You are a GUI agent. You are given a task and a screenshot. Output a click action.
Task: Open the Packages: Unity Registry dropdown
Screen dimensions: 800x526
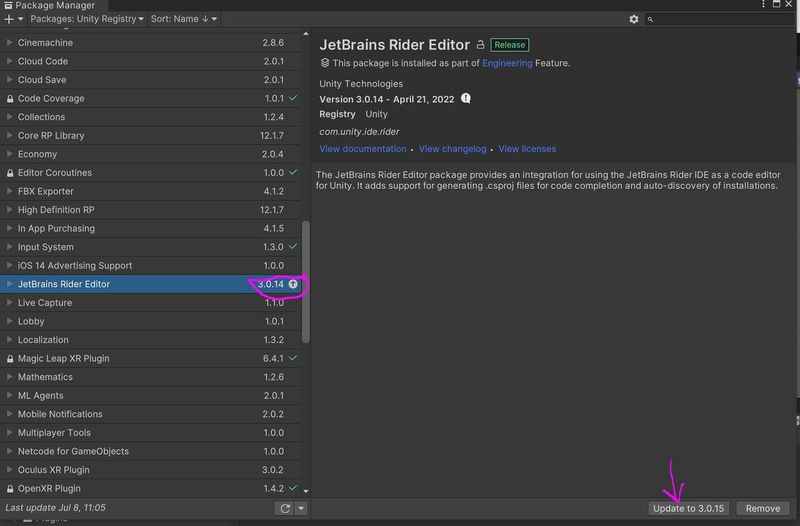pyautogui.click(x=87, y=19)
